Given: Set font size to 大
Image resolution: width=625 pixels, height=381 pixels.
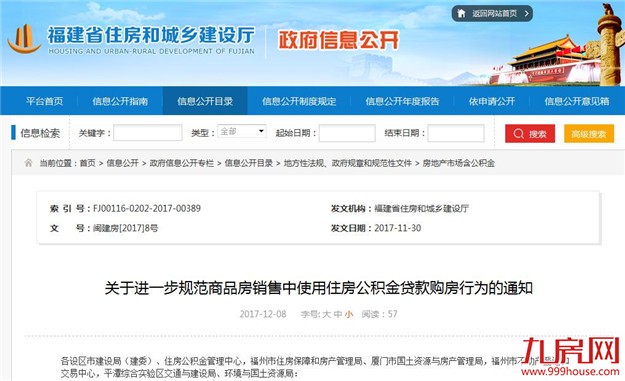Looking at the screenshot, I should (326, 314).
